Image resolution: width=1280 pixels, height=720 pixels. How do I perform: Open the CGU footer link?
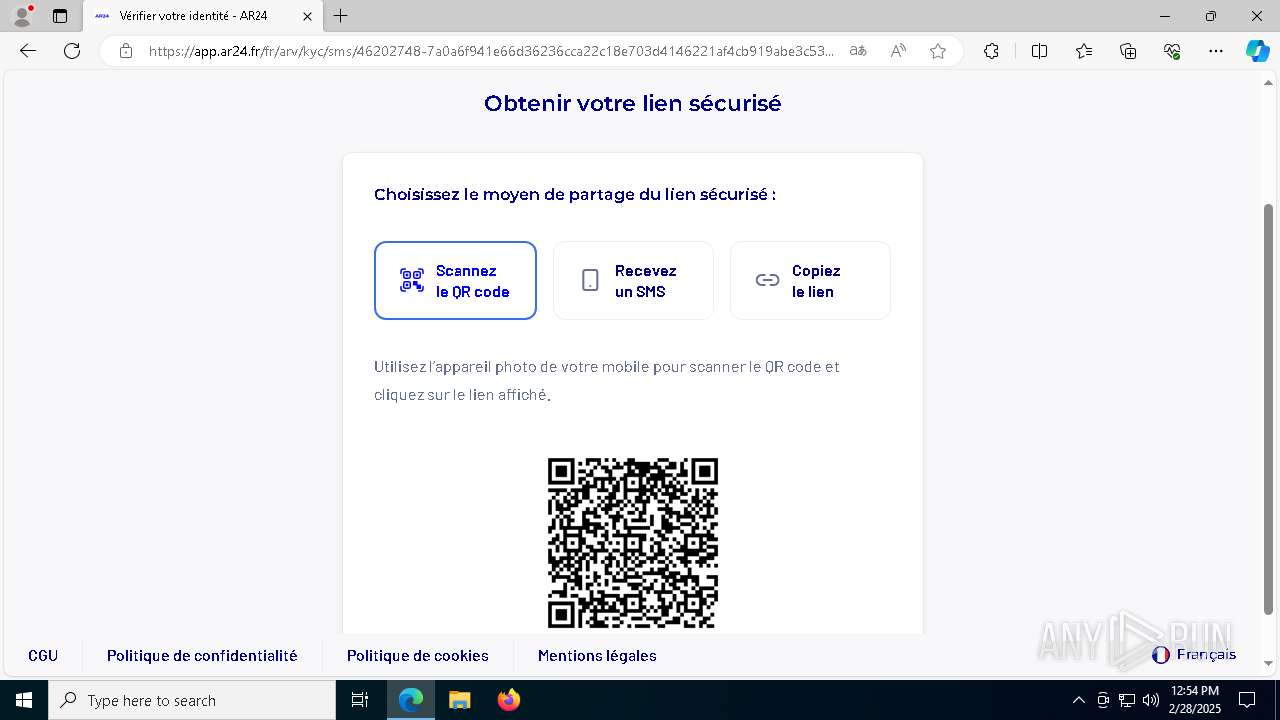pyautogui.click(x=43, y=656)
